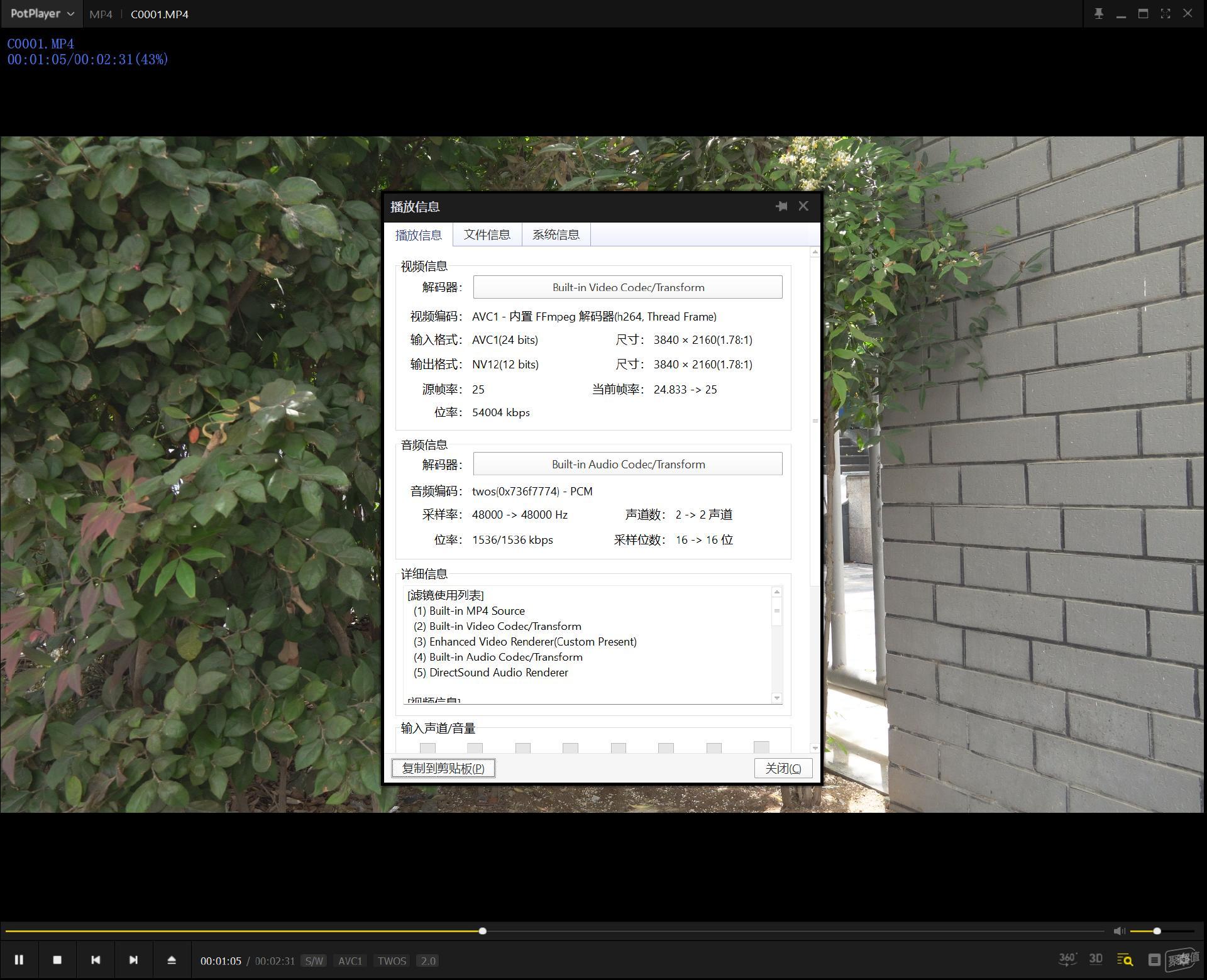Jump to the previous file
This screenshot has height=980, width=1207.
[96, 960]
